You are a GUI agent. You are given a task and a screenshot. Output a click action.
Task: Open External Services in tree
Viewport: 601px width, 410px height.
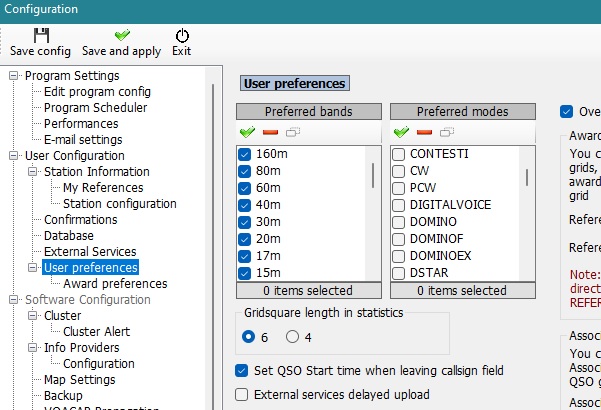pos(90,251)
